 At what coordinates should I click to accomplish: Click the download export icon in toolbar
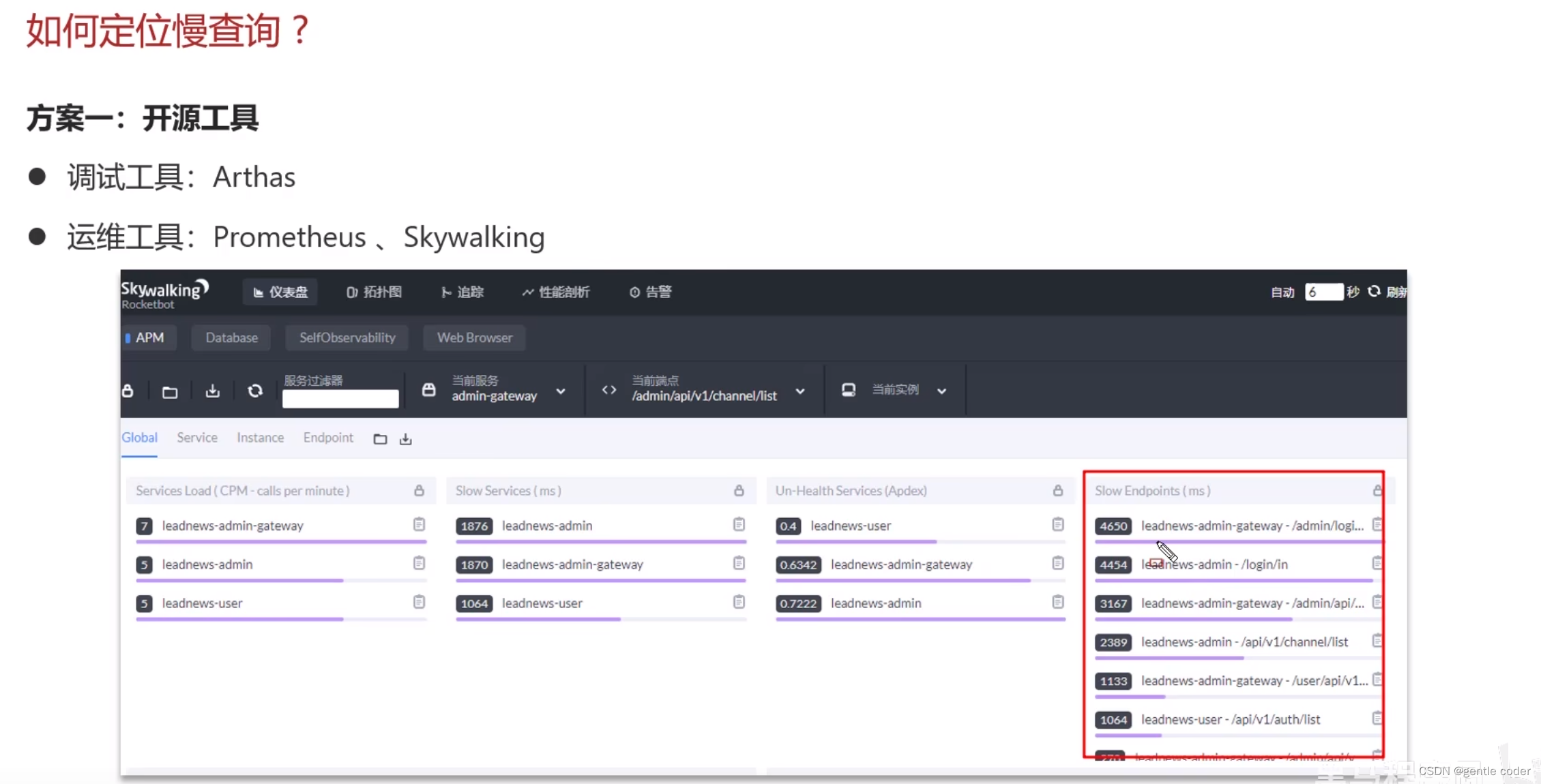tap(213, 391)
